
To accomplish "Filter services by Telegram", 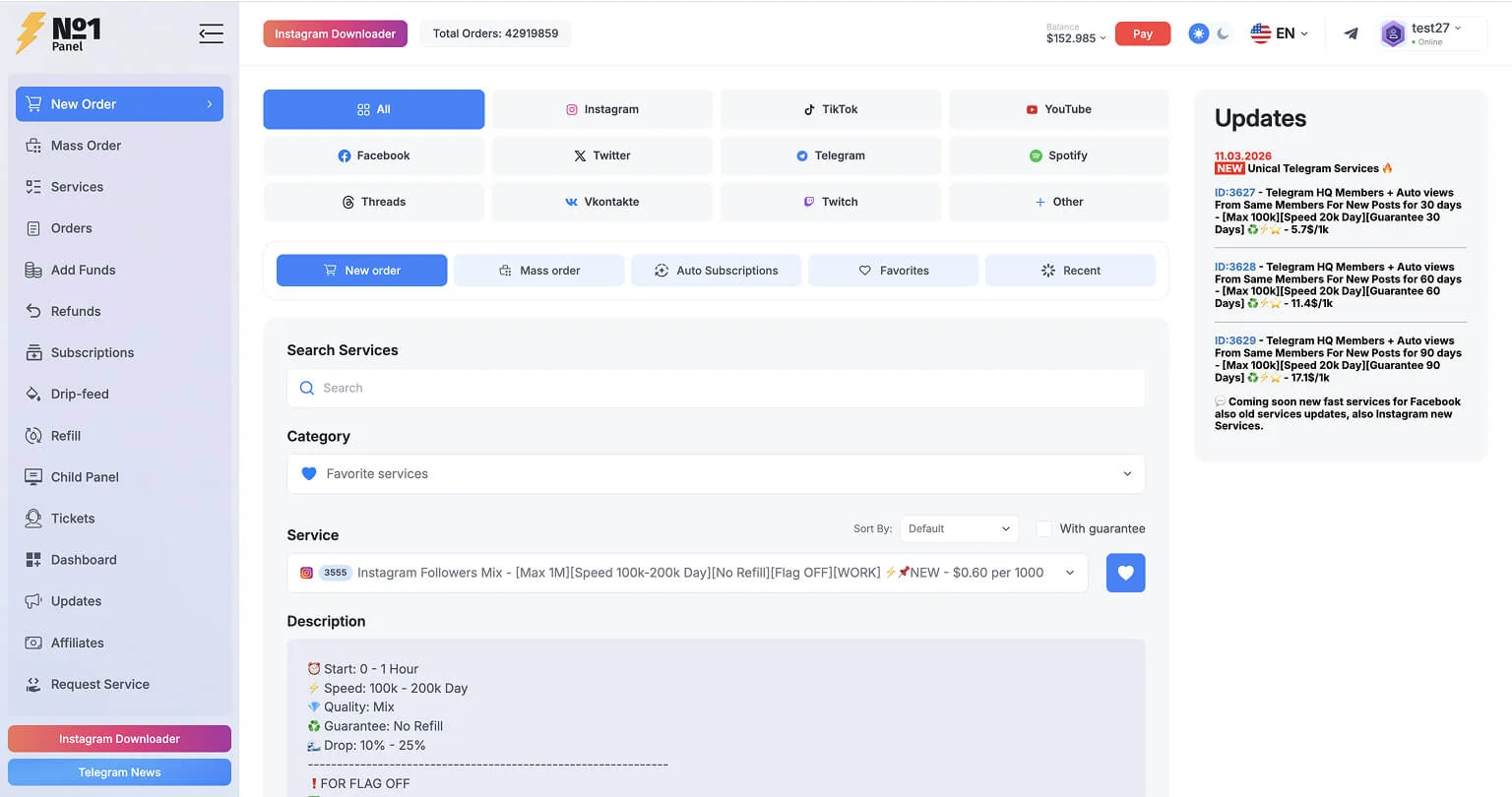I will [831, 155].
